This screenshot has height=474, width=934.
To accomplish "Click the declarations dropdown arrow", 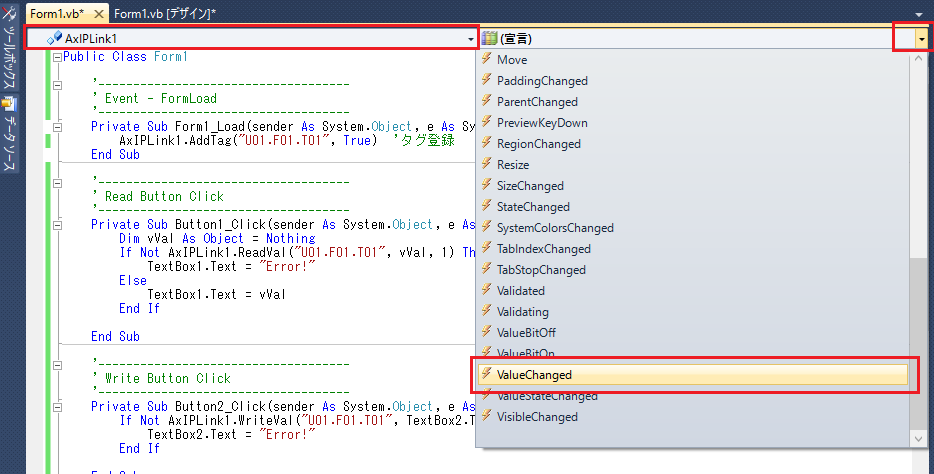I will click(920, 38).
